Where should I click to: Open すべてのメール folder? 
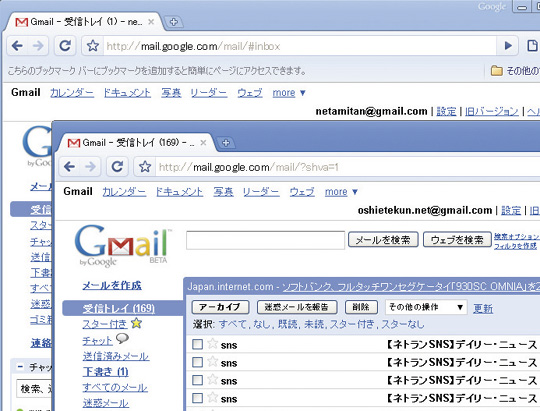[115, 387]
